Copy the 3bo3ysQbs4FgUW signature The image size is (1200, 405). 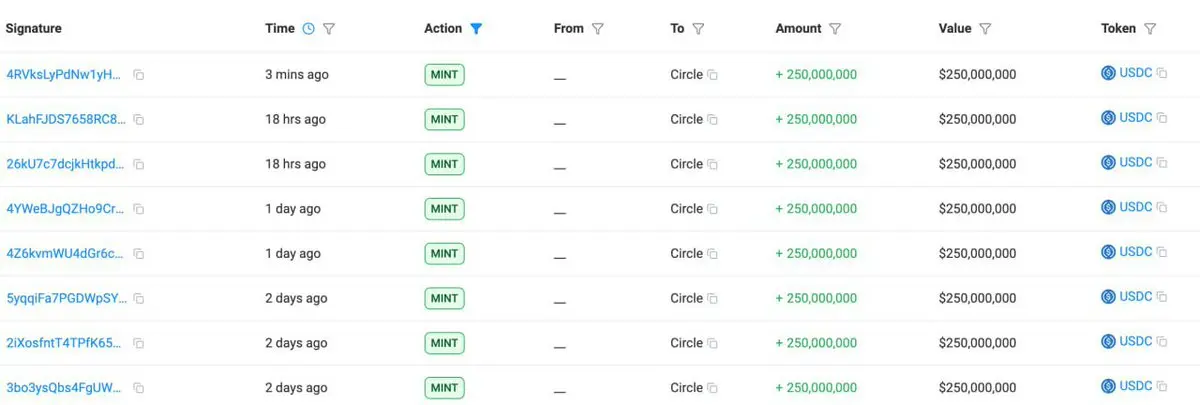click(x=139, y=388)
